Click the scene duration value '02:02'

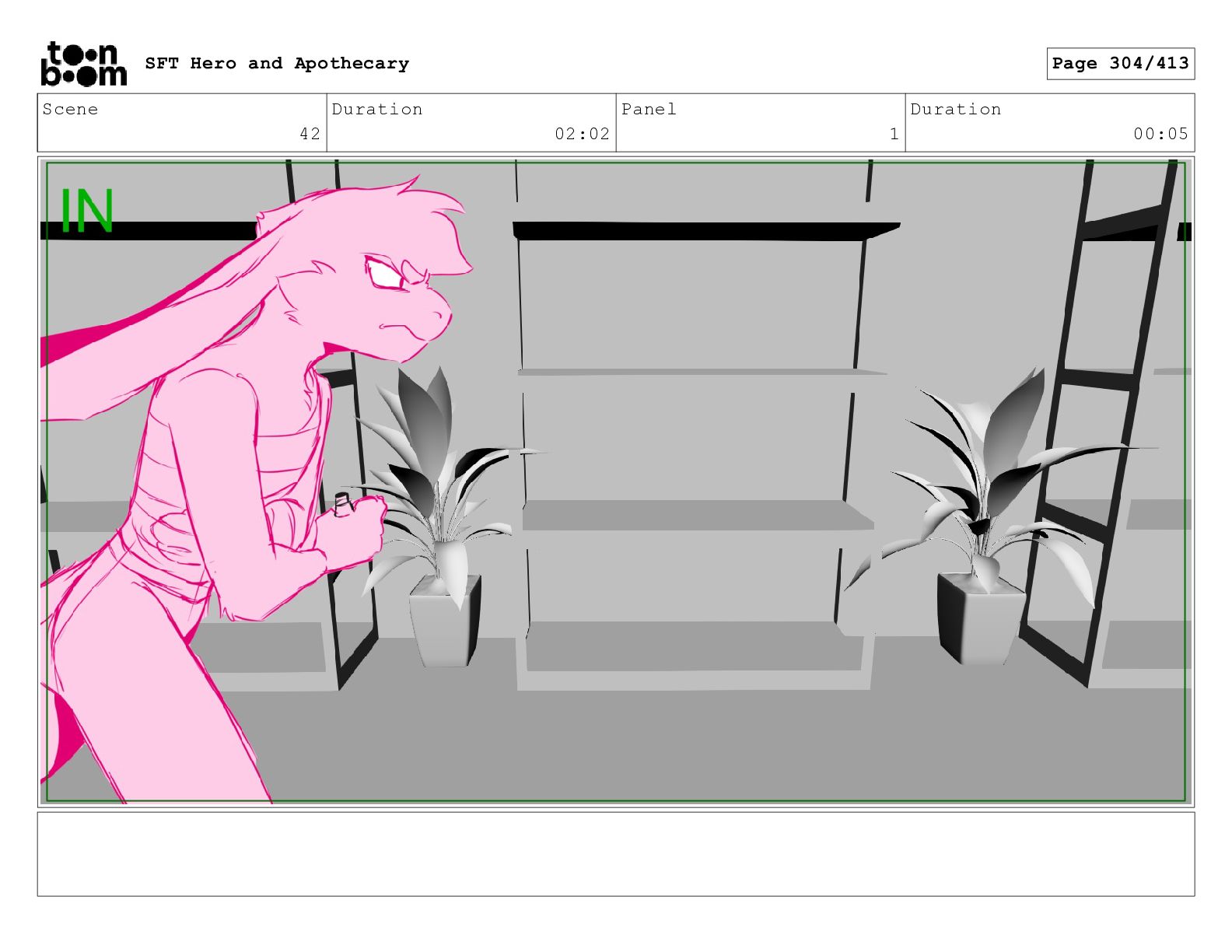point(582,134)
